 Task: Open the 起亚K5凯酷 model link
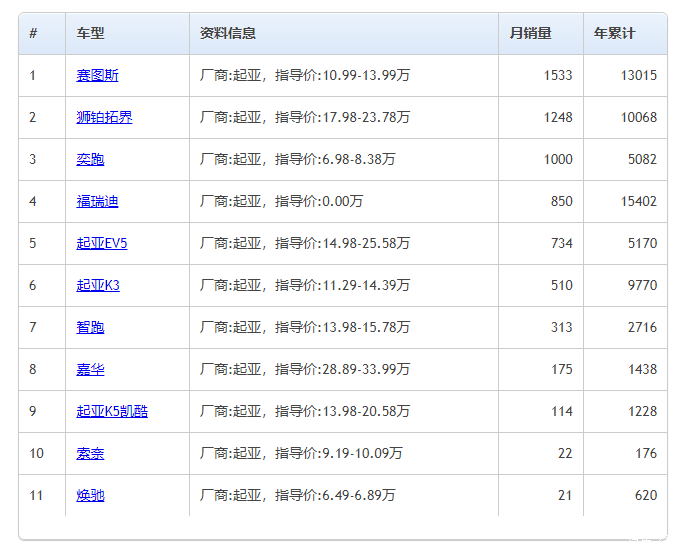click(112, 411)
